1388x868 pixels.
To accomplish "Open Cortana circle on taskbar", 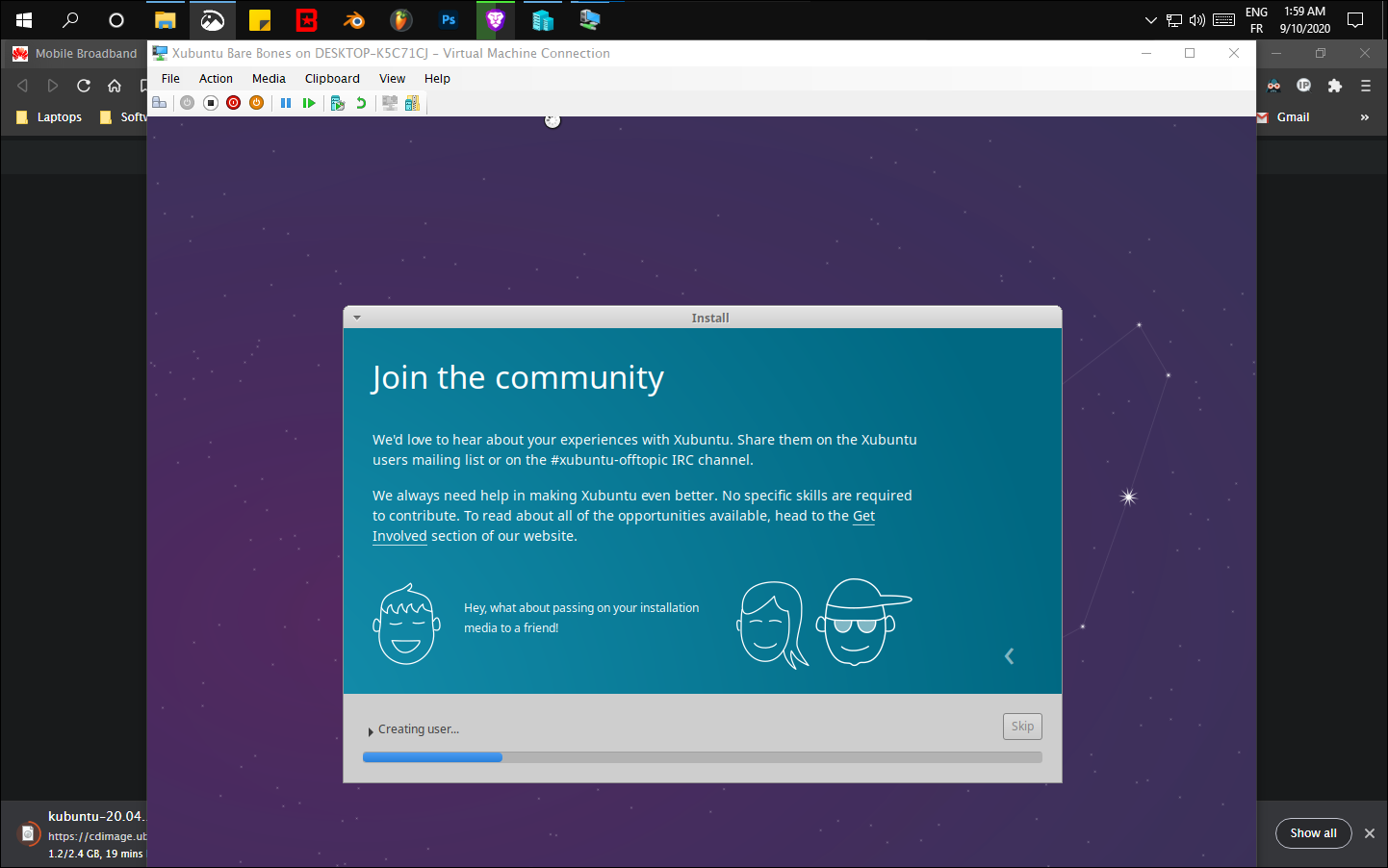I will coord(116,20).
